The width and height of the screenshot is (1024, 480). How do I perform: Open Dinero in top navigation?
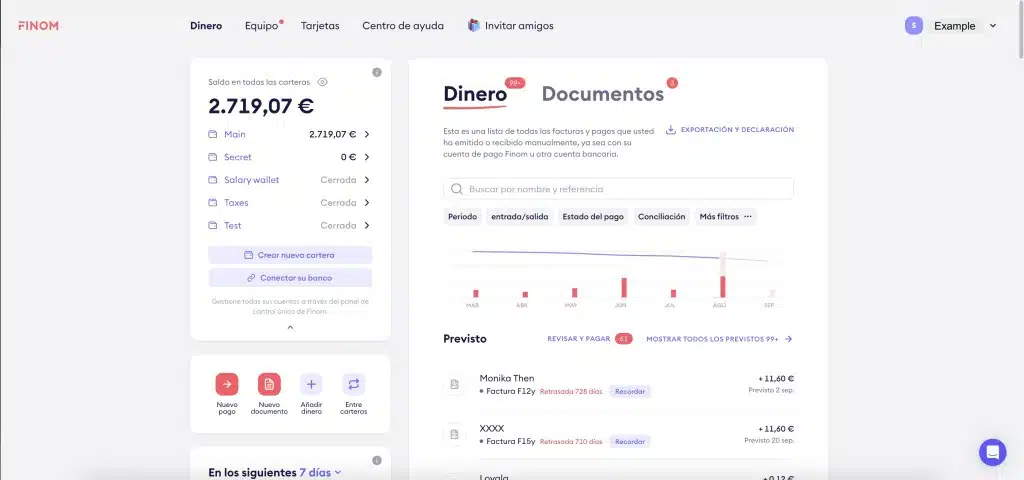click(206, 26)
